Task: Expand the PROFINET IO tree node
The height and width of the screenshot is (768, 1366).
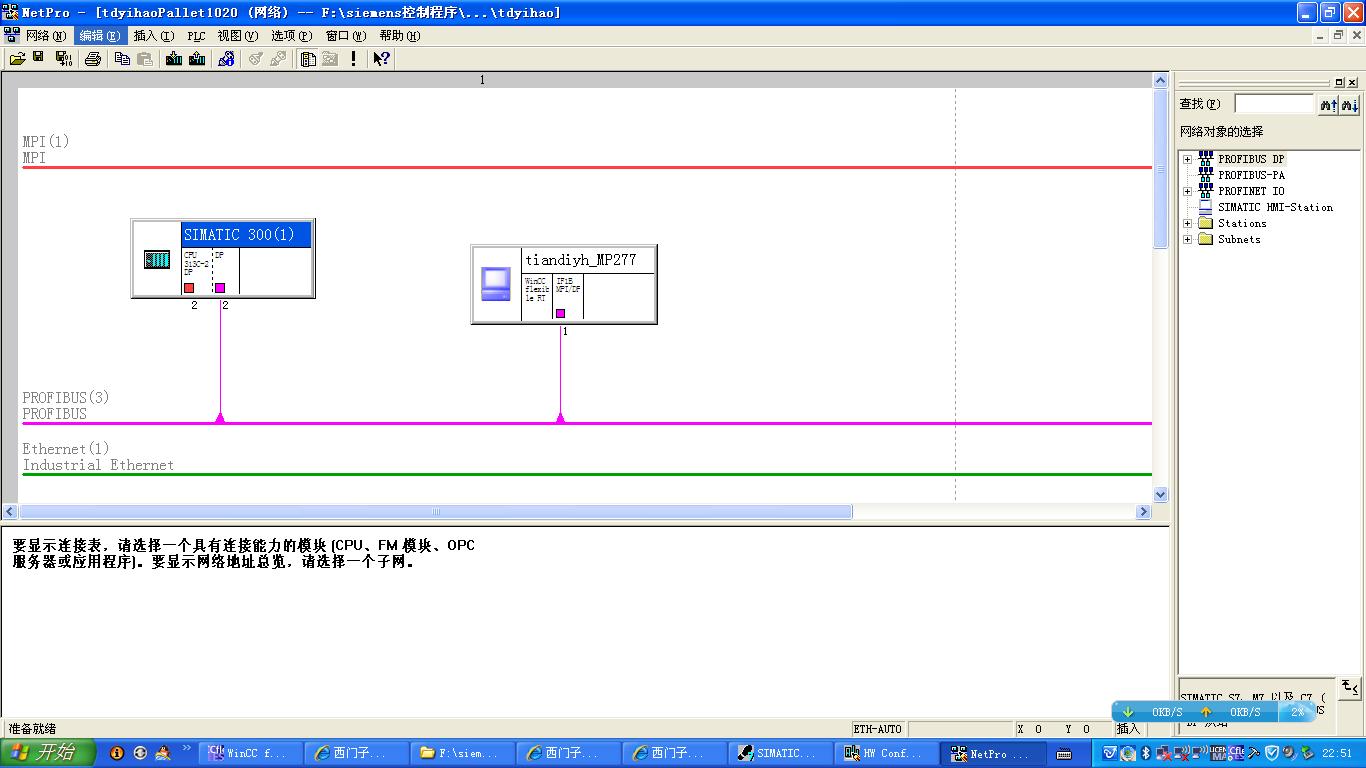Action: point(1188,191)
